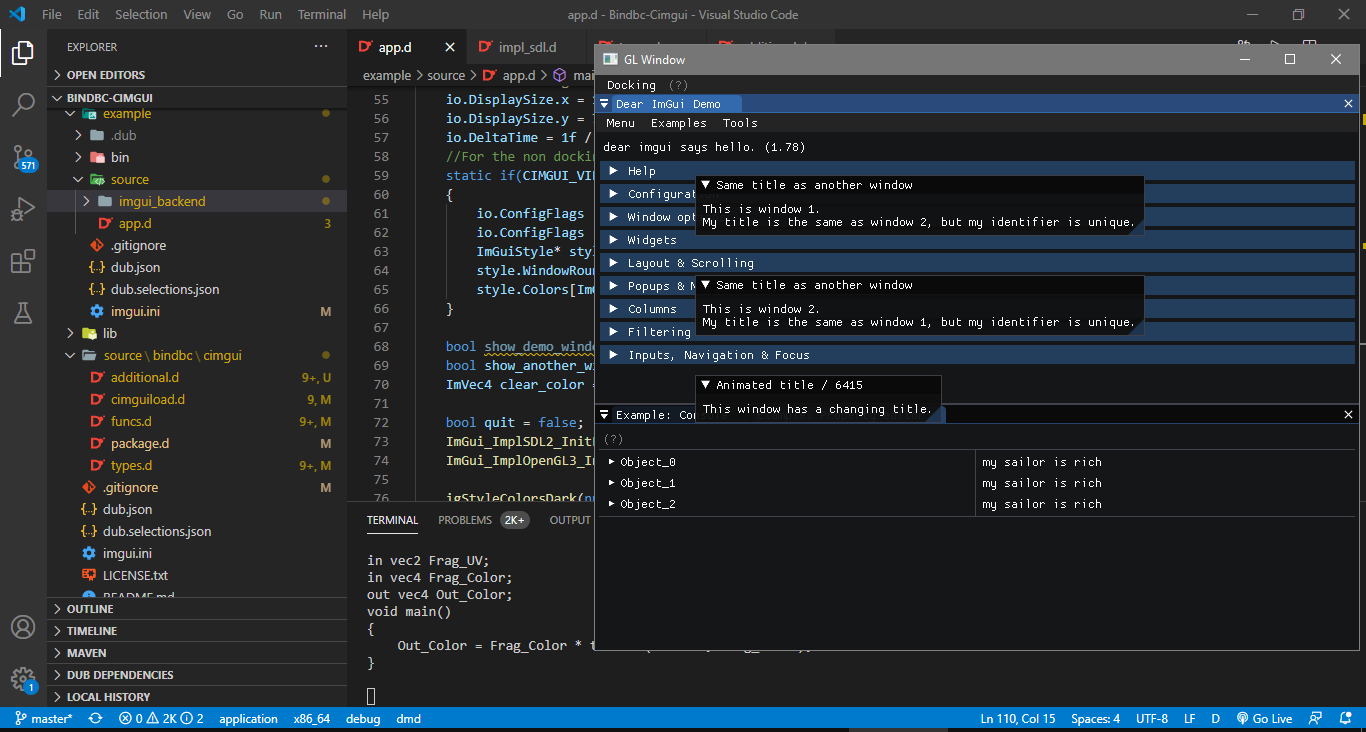This screenshot has height=732, width=1366.
Task: Open the Examples menu in ImGui demo
Action: pyautogui.click(x=678, y=123)
